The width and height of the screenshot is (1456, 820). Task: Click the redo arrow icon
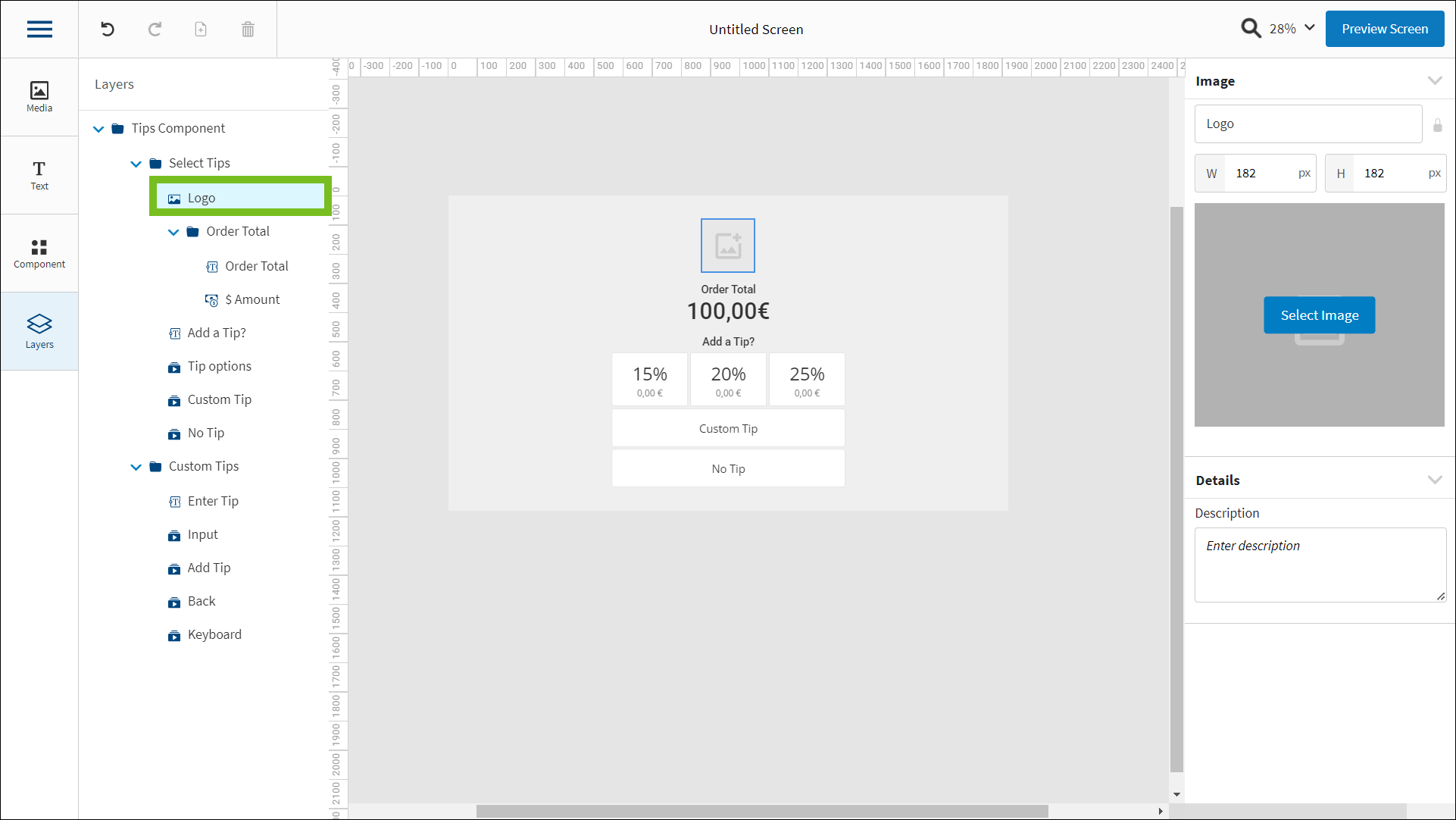coord(155,30)
